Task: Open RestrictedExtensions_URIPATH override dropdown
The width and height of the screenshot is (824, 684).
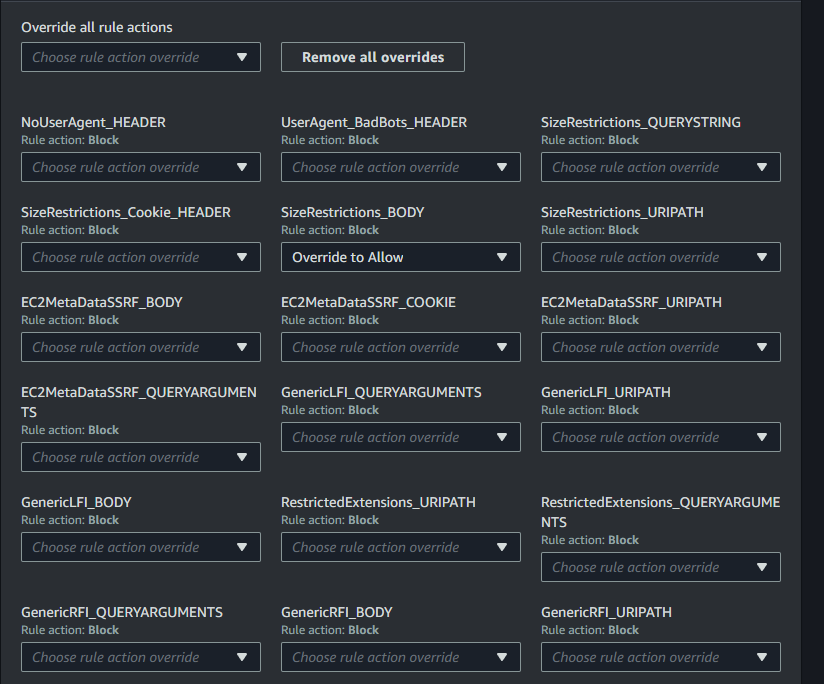Action: pos(400,547)
